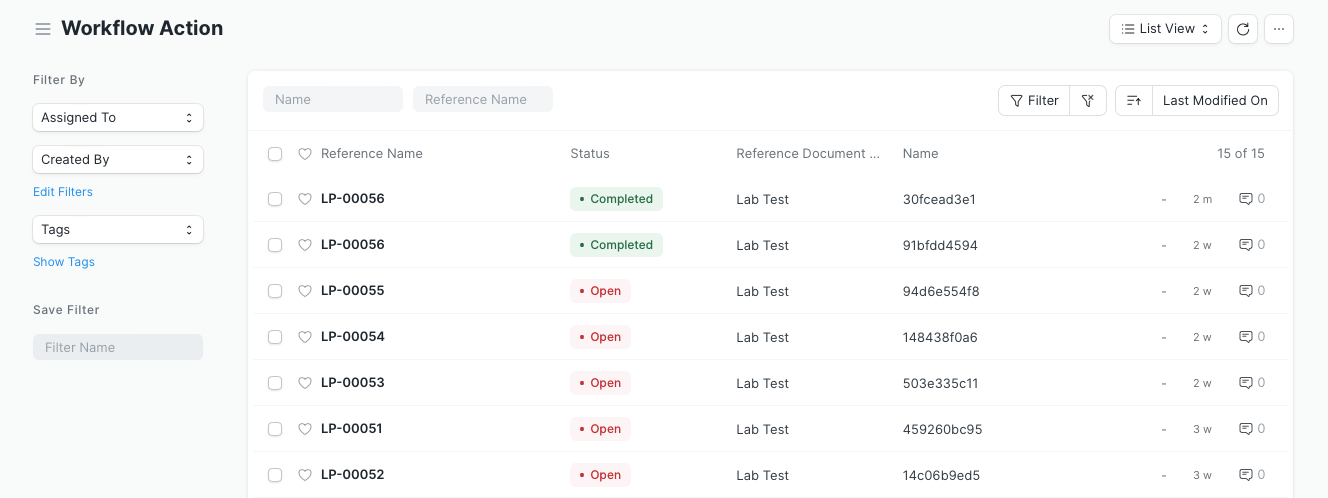Screen dimensions: 1328x498
Task: Open the Last Modified On sort menu
Action: pos(1215,100)
